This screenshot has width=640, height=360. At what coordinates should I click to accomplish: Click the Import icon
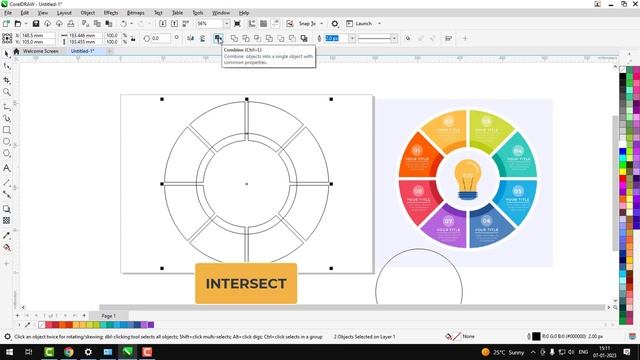click(x=162, y=24)
